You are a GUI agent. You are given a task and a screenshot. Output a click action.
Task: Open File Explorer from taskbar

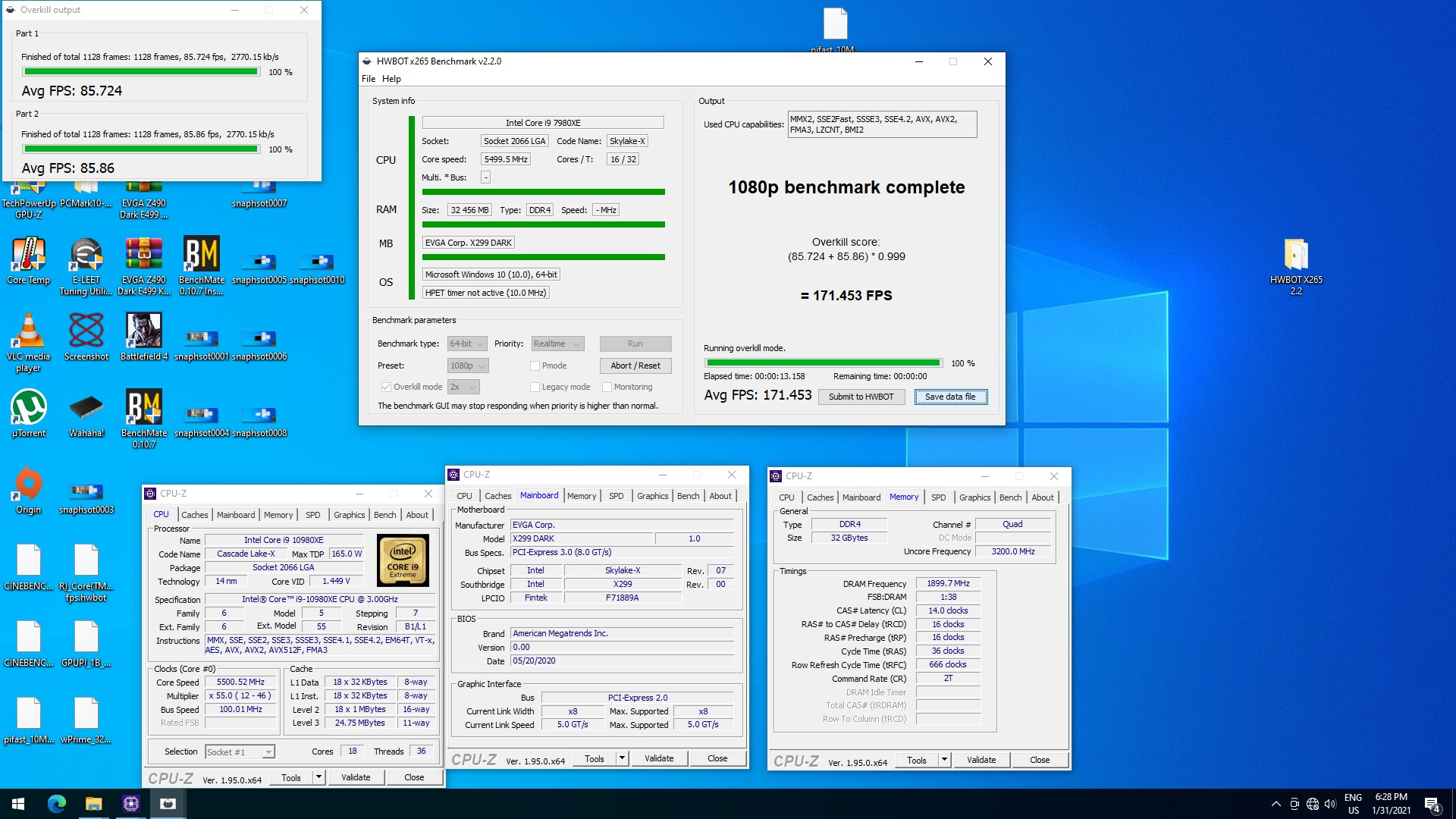(x=93, y=804)
